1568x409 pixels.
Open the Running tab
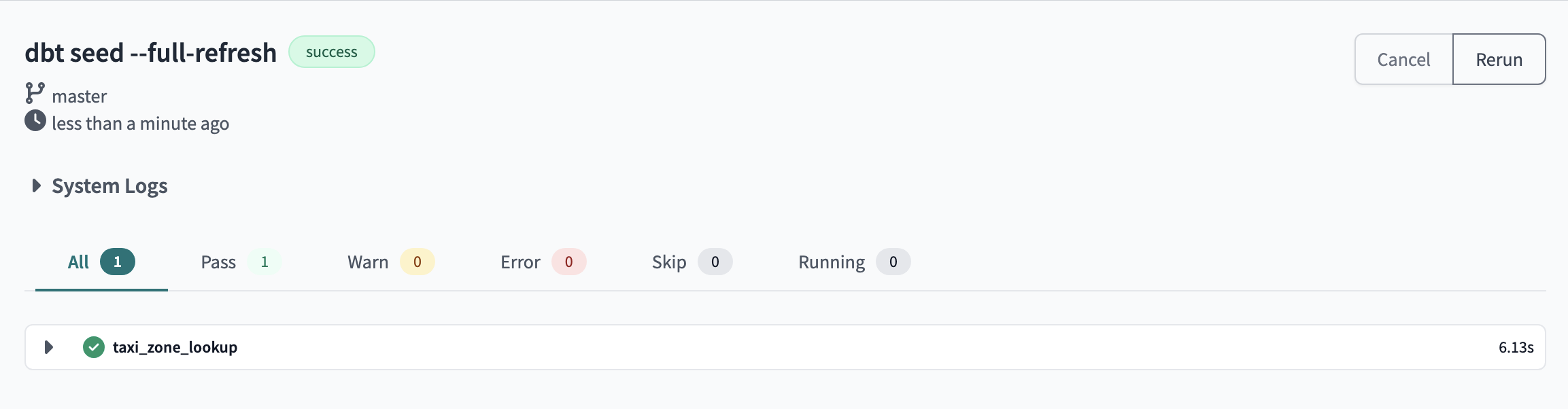click(x=854, y=262)
